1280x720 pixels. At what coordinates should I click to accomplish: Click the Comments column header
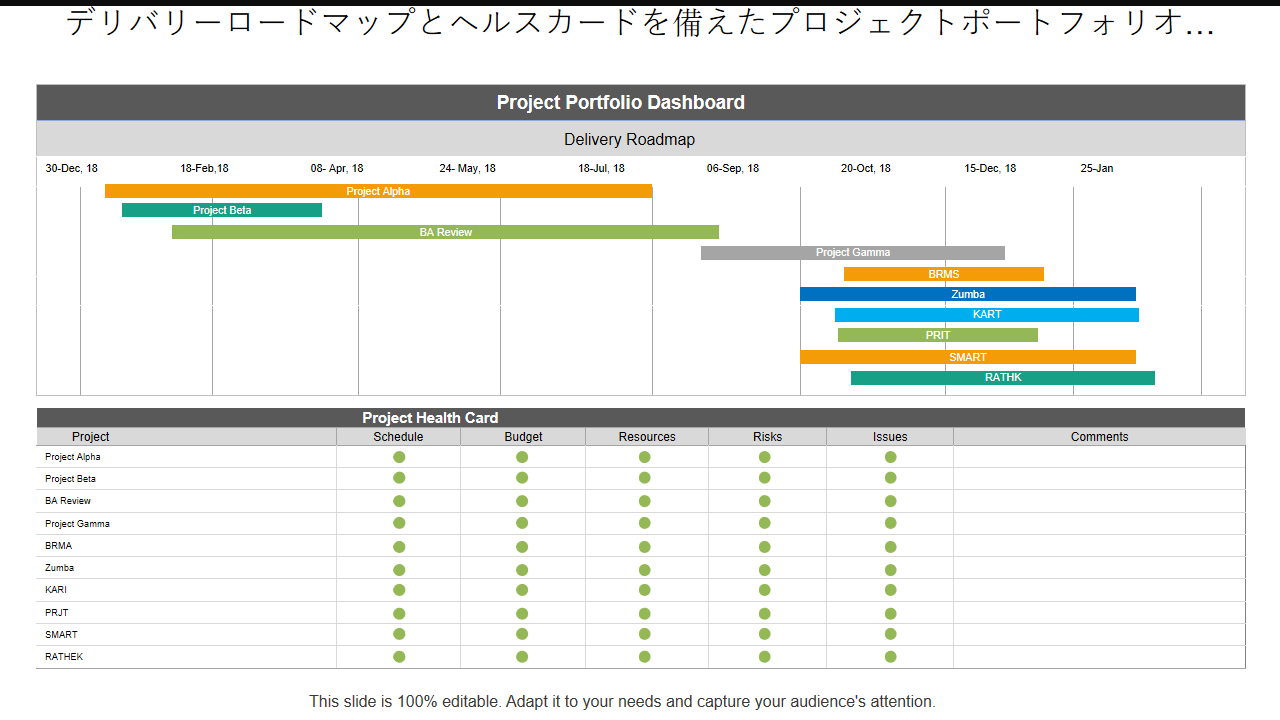click(1099, 437)
